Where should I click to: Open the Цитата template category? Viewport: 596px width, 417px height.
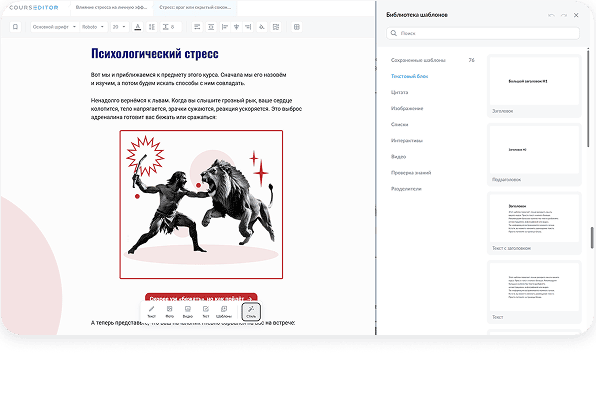pyautogui.click(x=399, y=92)
